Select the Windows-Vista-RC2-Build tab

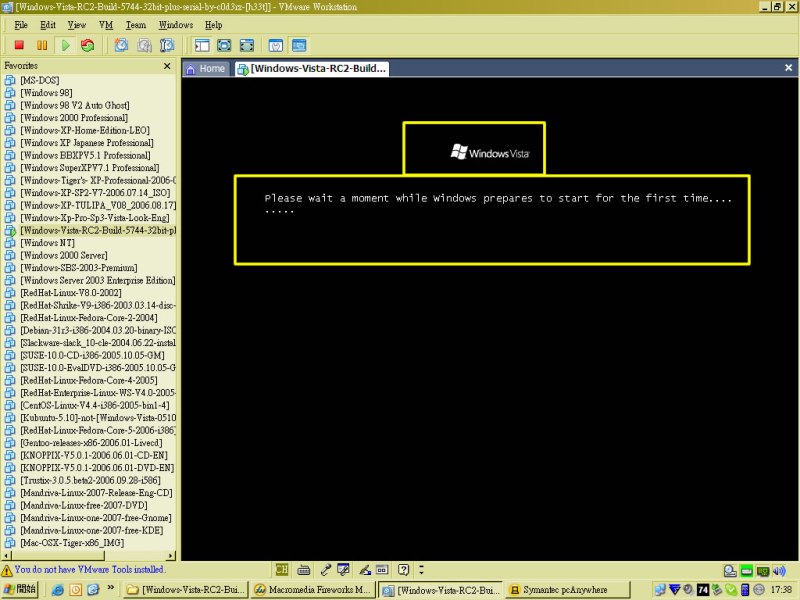[311, 69]
